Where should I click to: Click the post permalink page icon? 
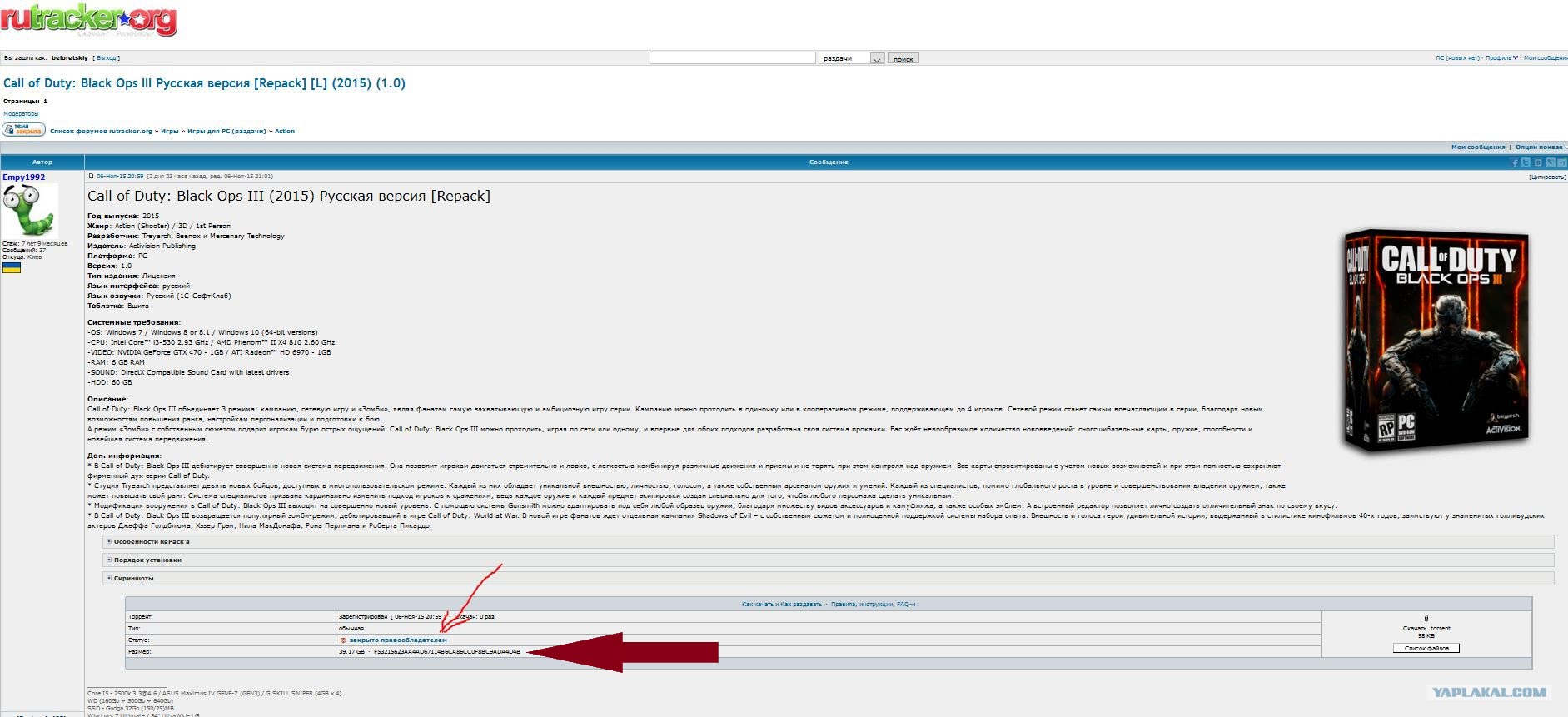pyautogui.click(x=92, y=176)
